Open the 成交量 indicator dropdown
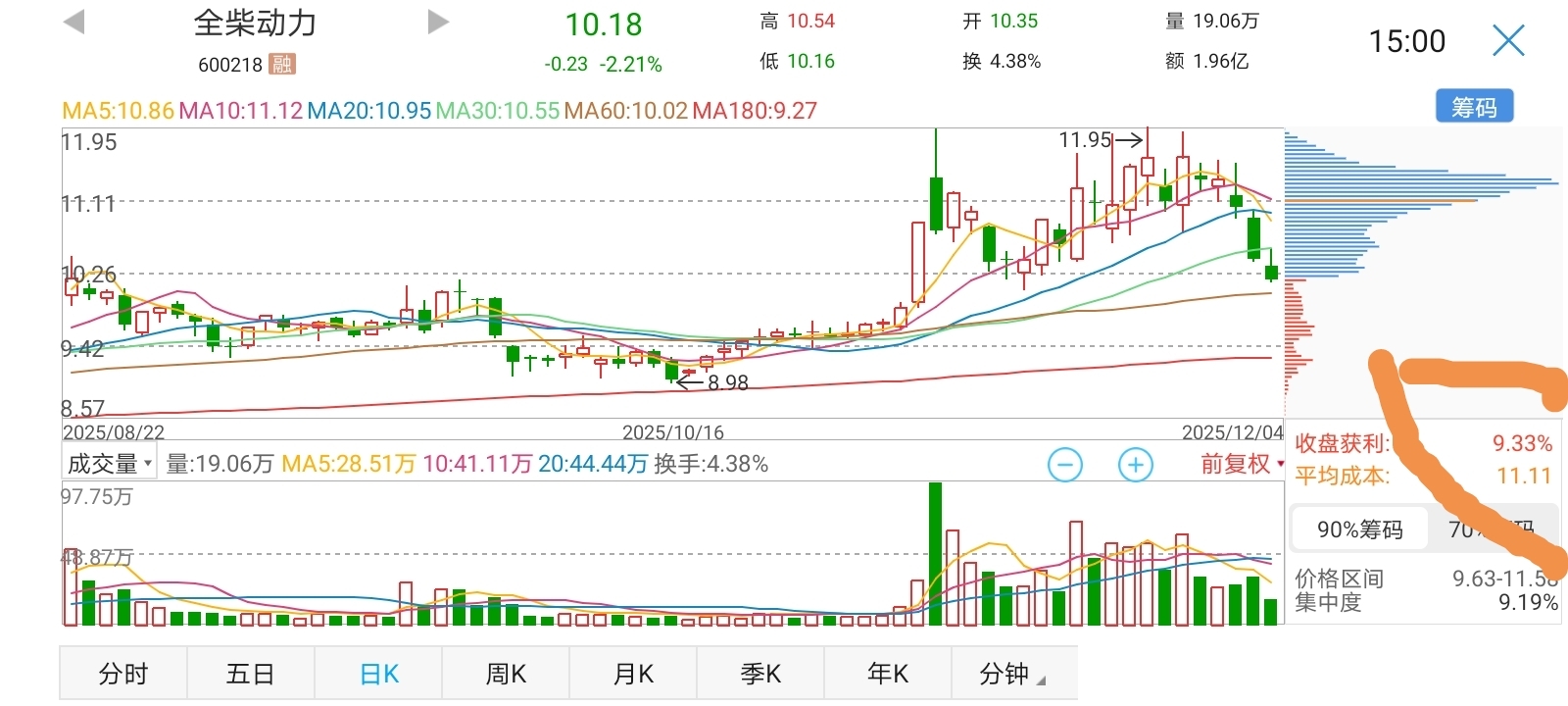 109,463
